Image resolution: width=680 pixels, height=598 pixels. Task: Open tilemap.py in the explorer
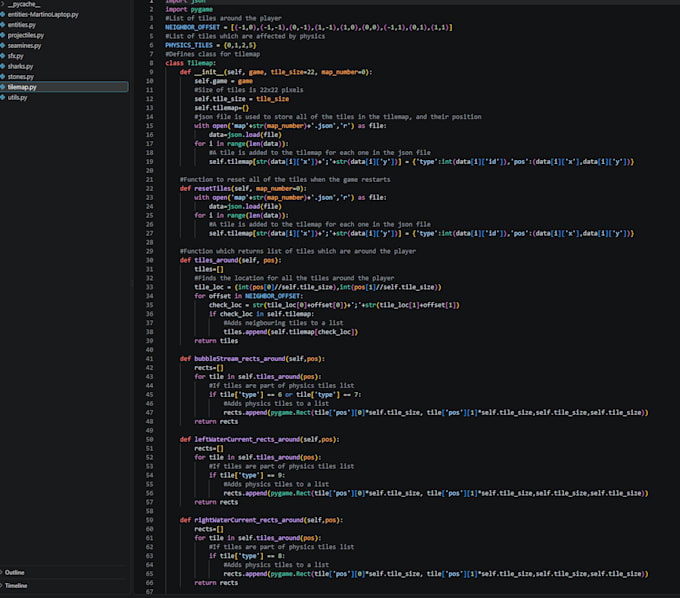[x=64, y=87]
